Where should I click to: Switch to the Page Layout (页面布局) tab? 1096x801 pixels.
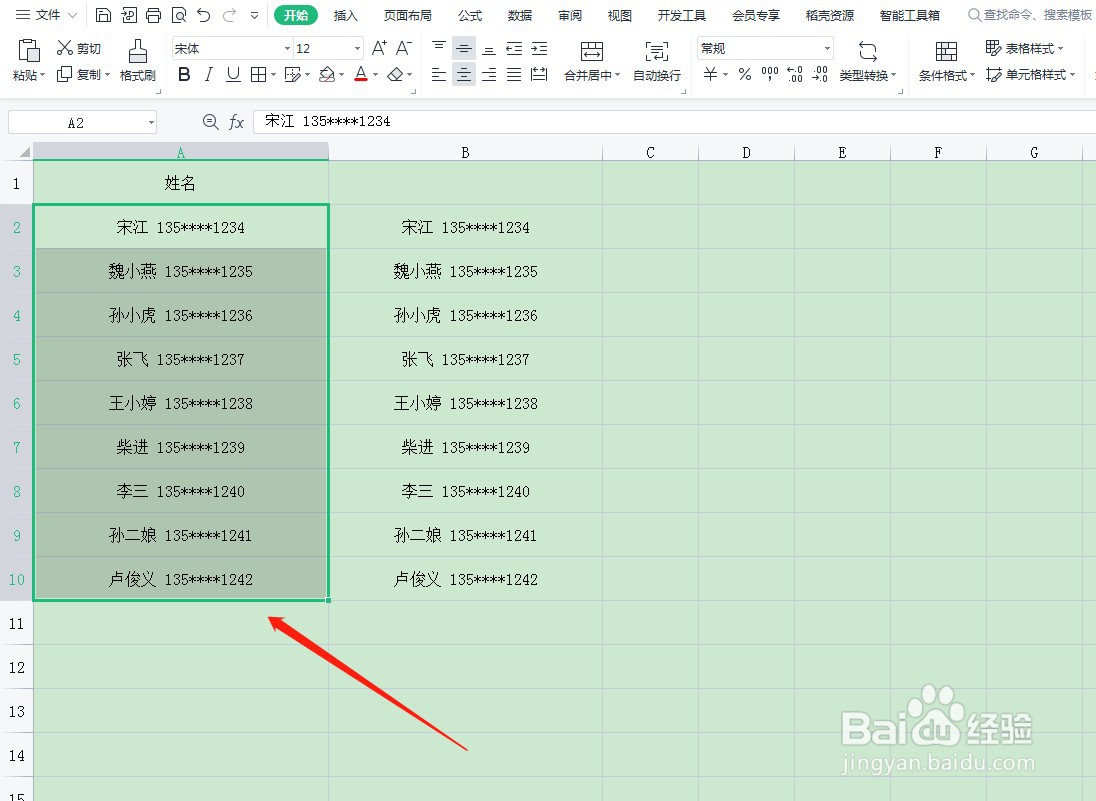pyautogui.click(x=408, y=15)
